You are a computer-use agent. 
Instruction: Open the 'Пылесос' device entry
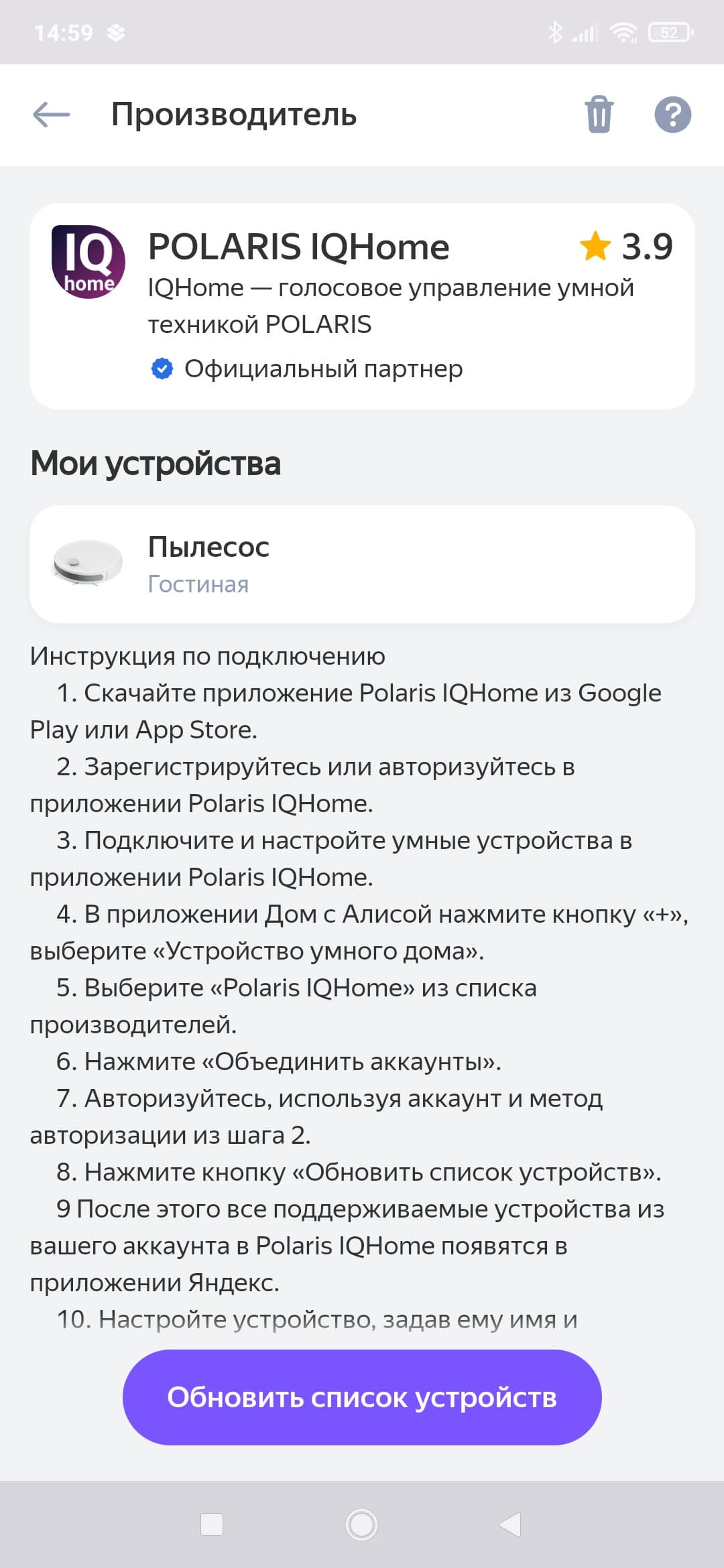(x=362, y=564)
